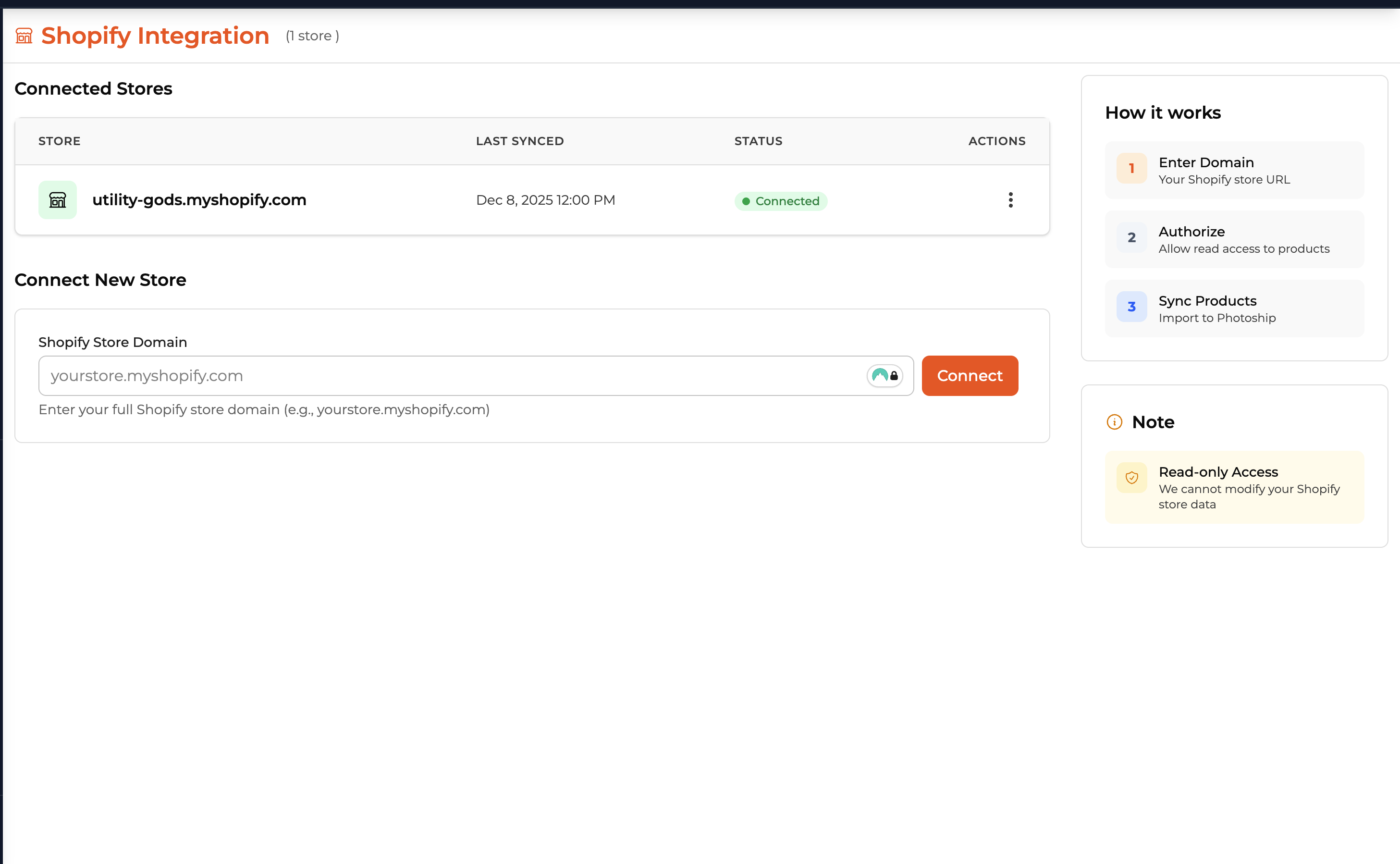The image size is (1400, 864).
Task: Click the green dot inside Connected badge
Action: pos(747,201)
